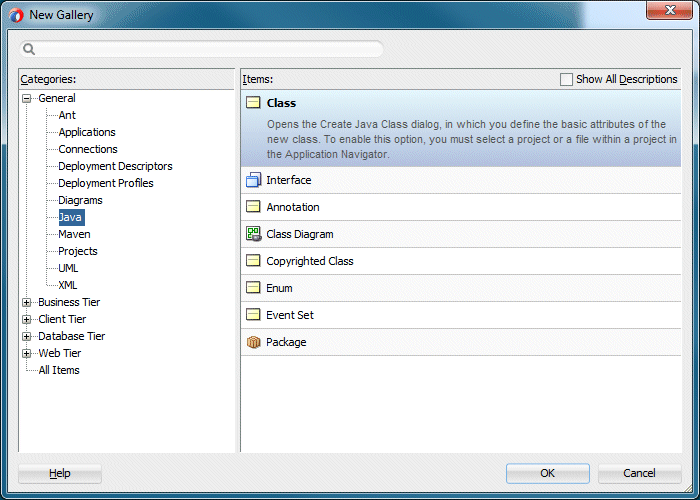The height and width of the screenshot is (500, 700).
Task: Select the Class Diagram item
Action: point(461,234)
